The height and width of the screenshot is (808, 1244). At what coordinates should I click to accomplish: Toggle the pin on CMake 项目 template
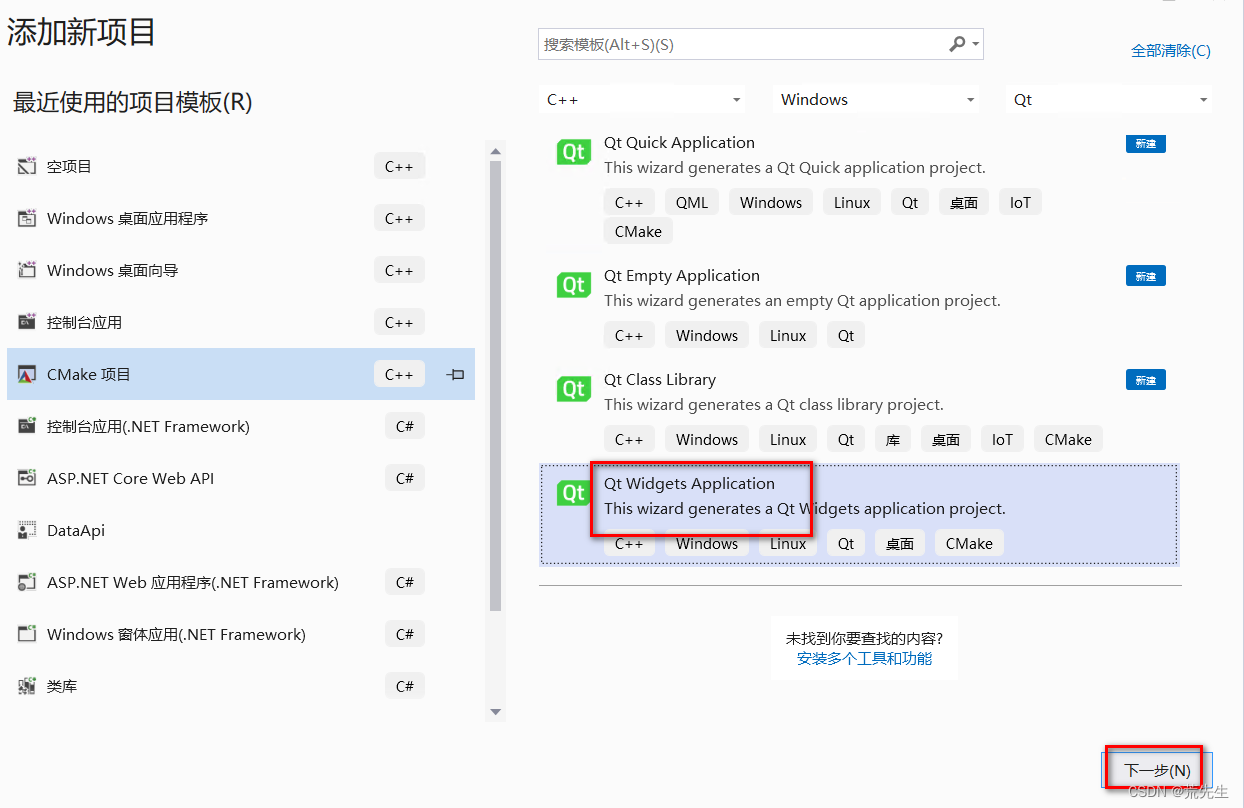click(x=455, y=373)
